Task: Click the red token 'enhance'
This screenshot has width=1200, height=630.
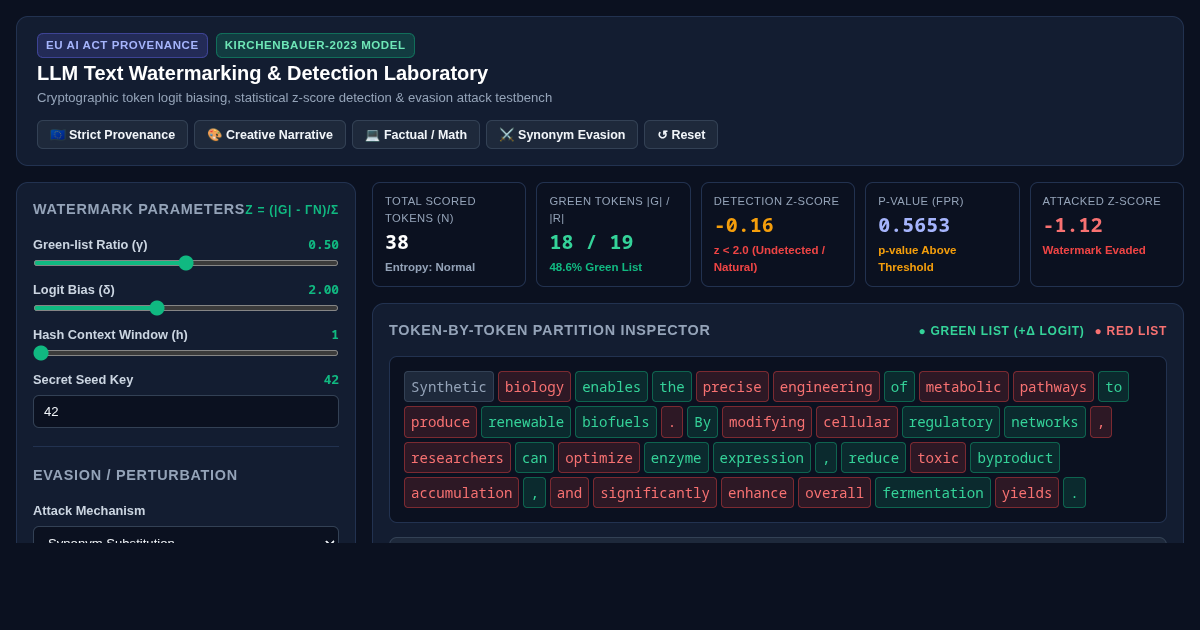Action: (757, 493)
